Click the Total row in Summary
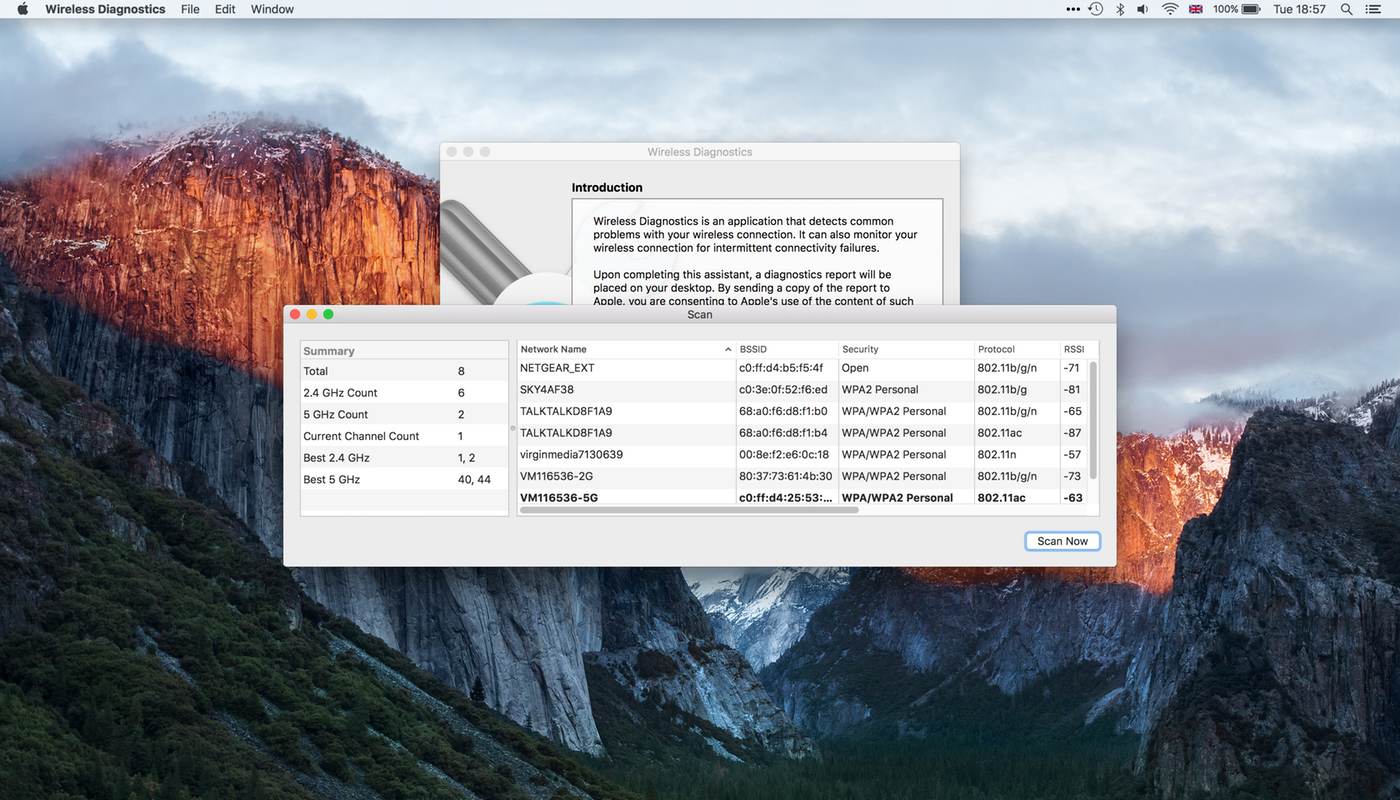The height and width of the screenshot is (800, 1400). (404, 371)
